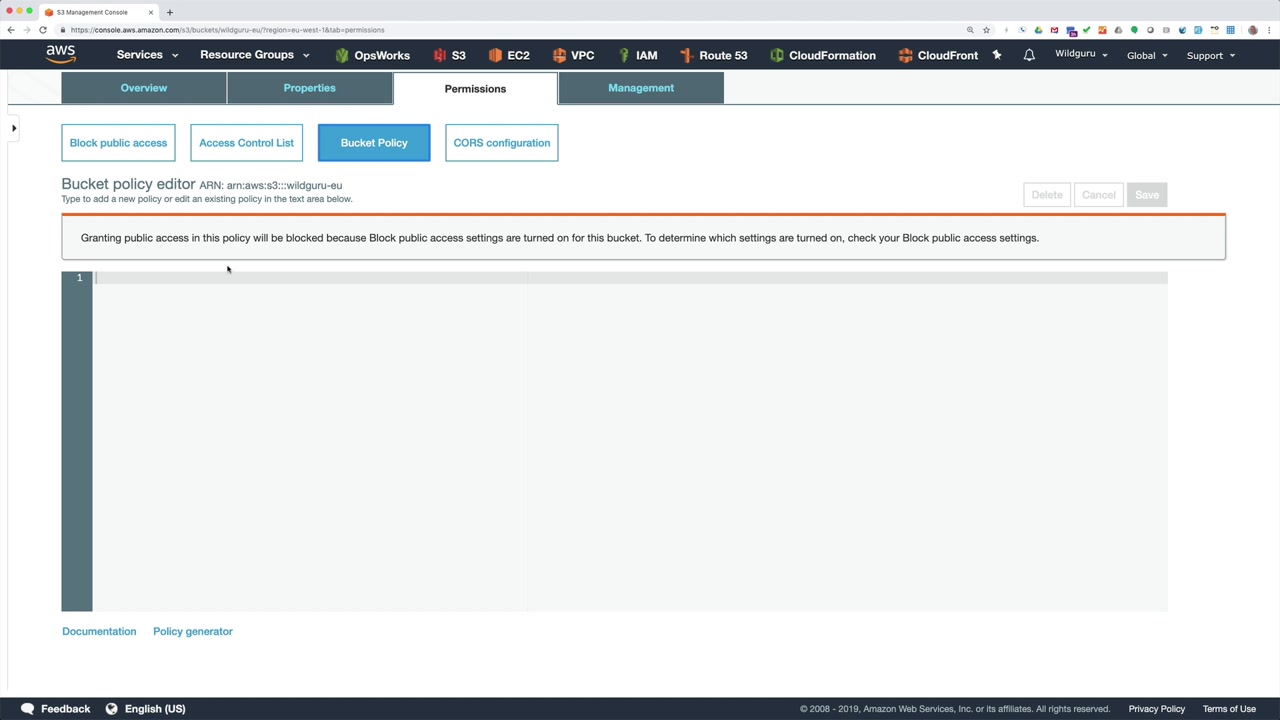Screen dimensions: 1280x720
Task: Open the CloudFront service shortcut
Action: [x=938, y=55]
